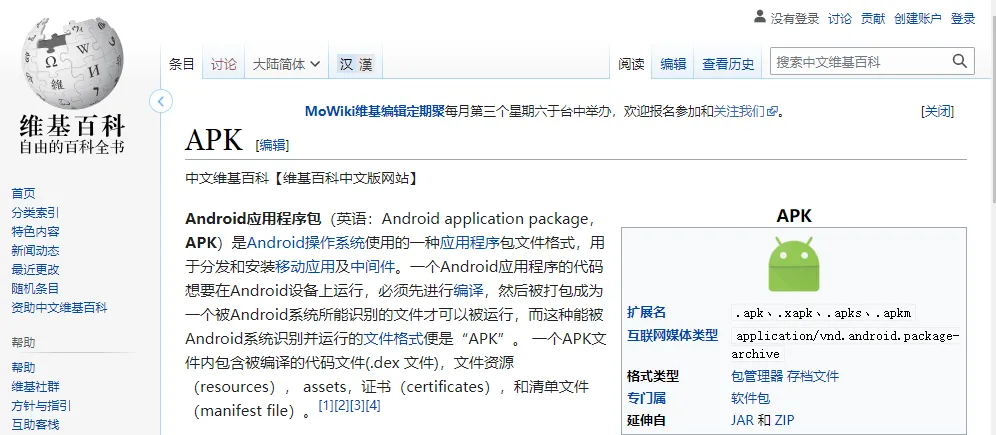996x435 pixels.
Task: Click the Android robot logo image
Action: 793,264
